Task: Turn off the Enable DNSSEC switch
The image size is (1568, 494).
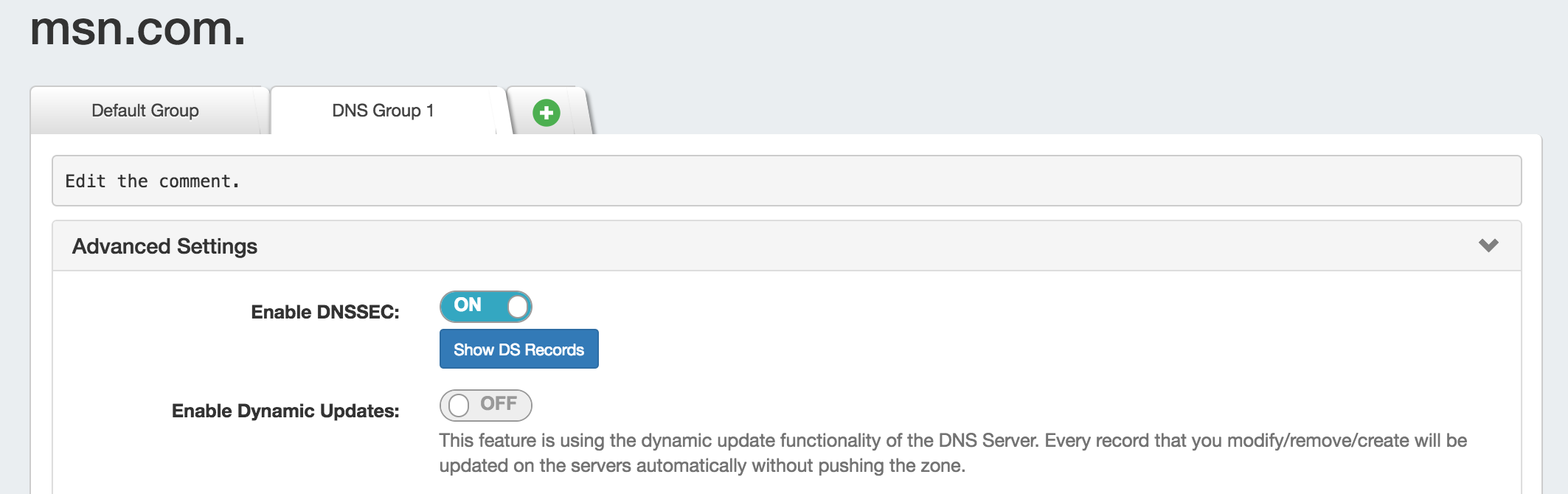Action: pos(485,306)
